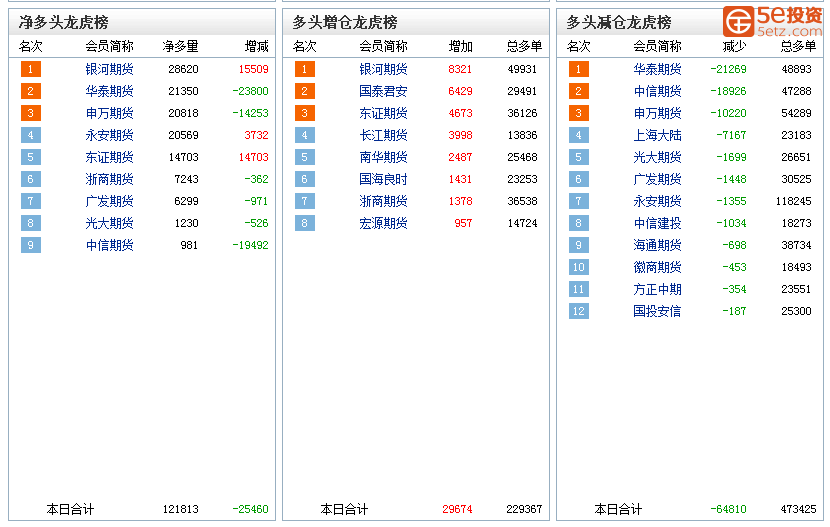Click 多头增仓龙虎榜 panel title
This screenshot has height=527, width=830.
pos(345,22)
